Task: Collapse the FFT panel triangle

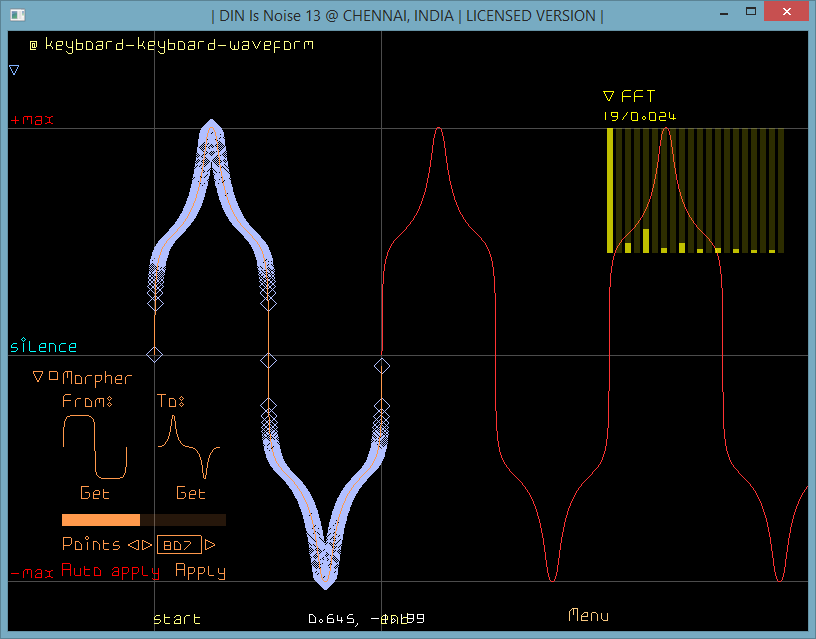Action: point(608,97)
